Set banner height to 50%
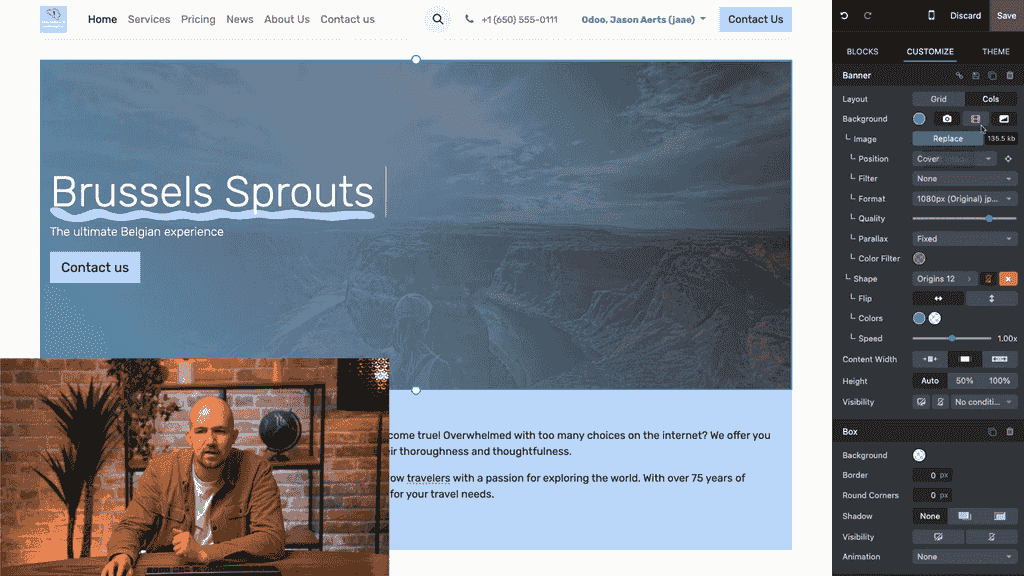 tap(965, 381)
